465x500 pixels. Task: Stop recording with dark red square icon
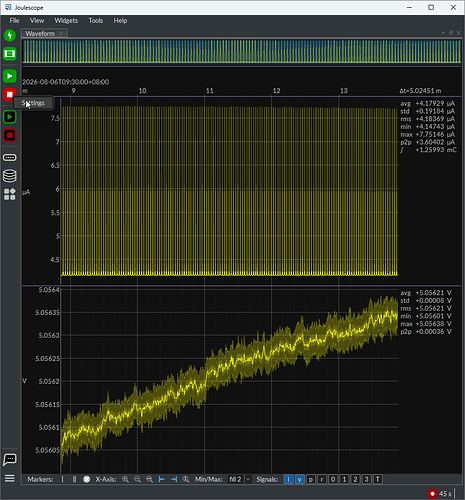coord(10,135)
